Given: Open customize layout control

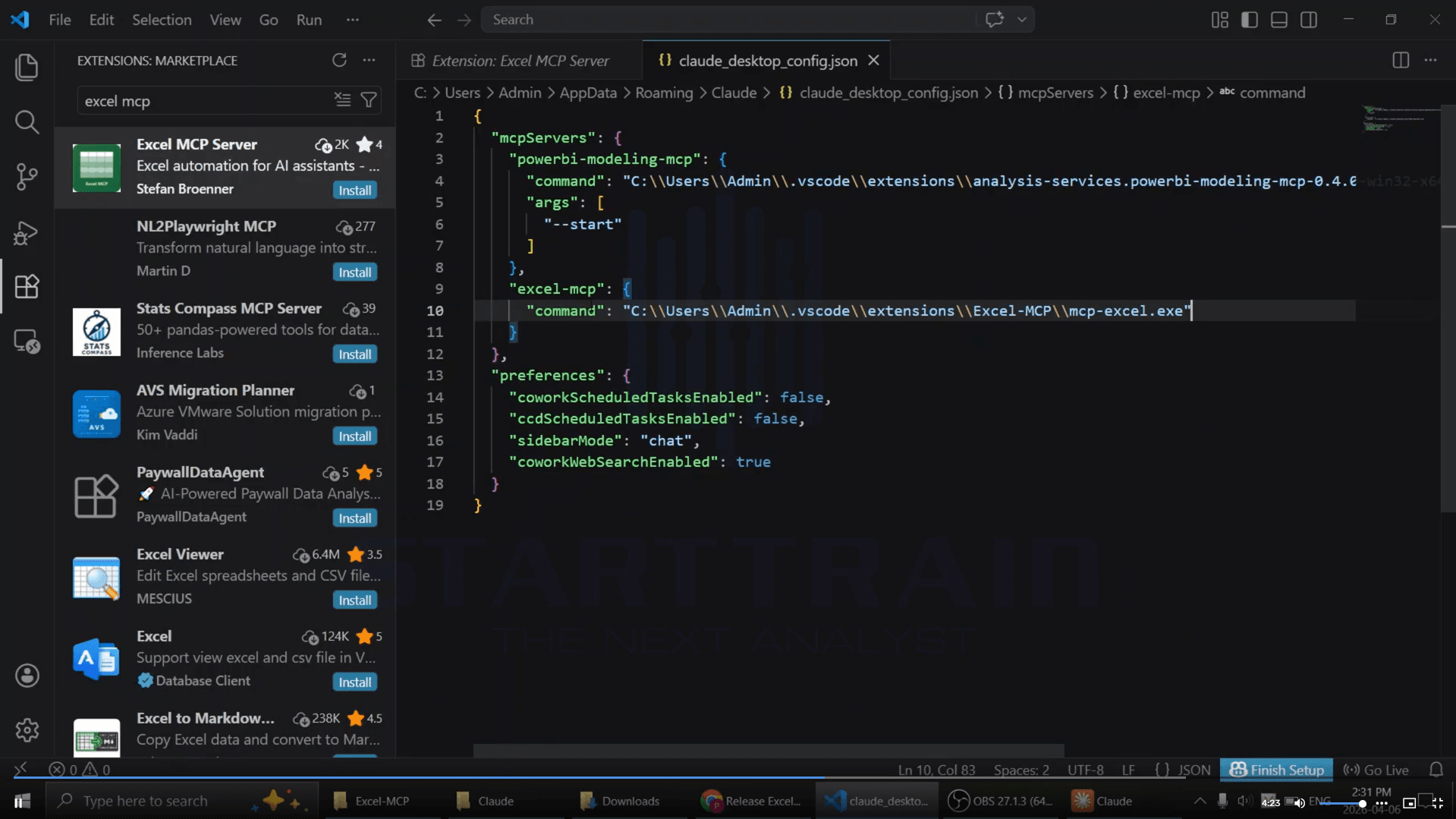Looking at the screenshot, I should click(1219, 20).
